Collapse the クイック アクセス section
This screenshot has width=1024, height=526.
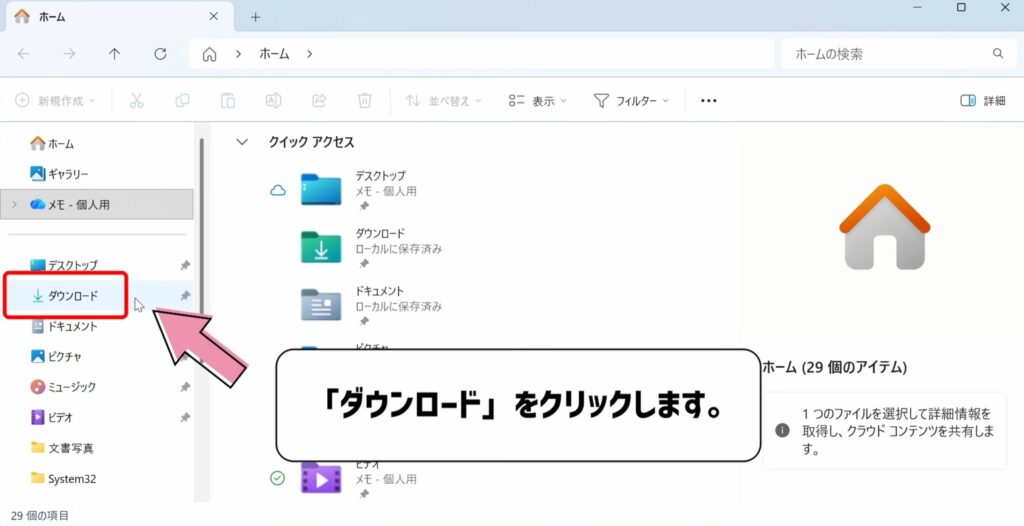tap(242, 142)
